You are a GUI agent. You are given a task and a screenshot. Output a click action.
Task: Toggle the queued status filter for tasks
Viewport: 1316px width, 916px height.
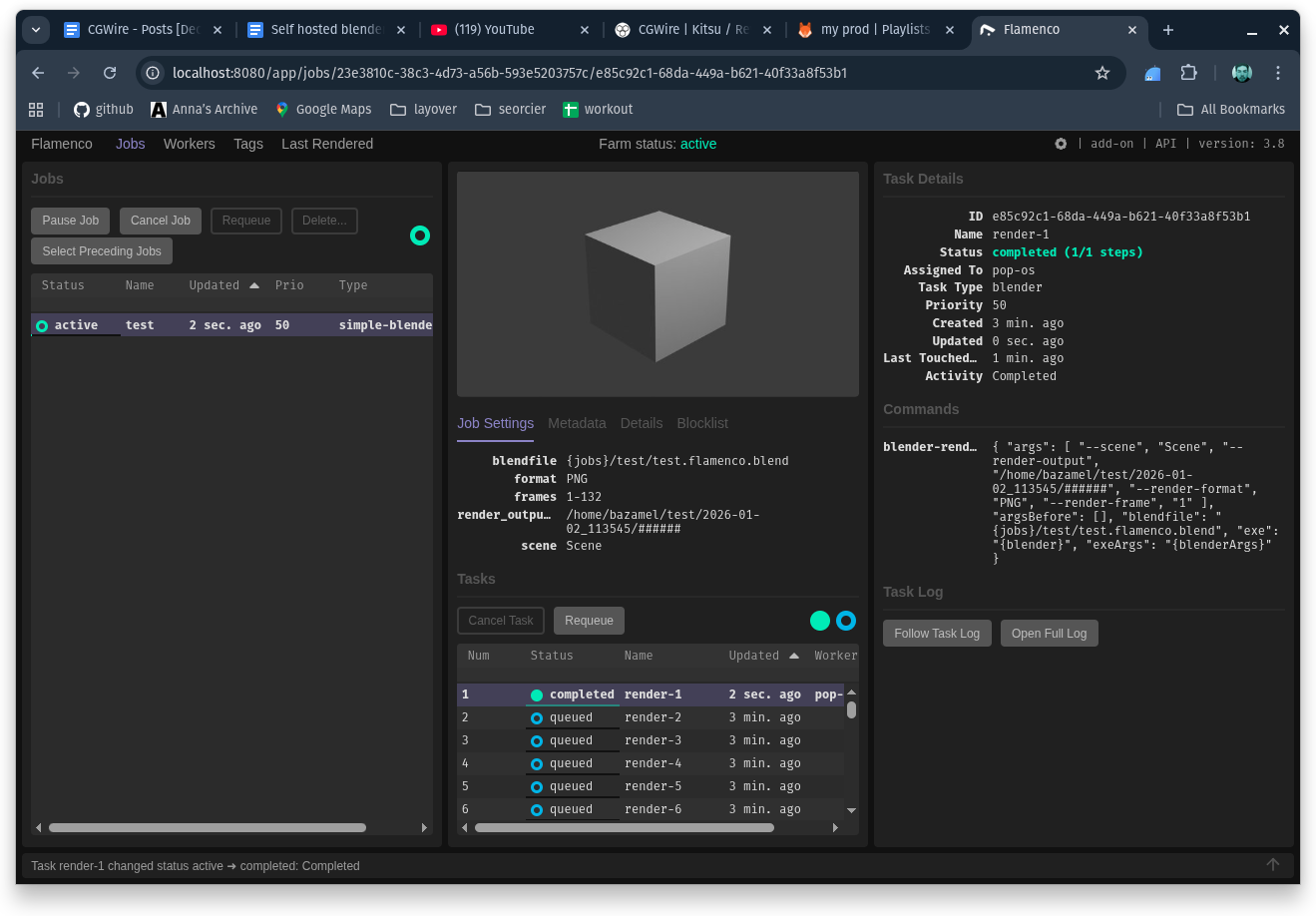(x=846, y=621)
